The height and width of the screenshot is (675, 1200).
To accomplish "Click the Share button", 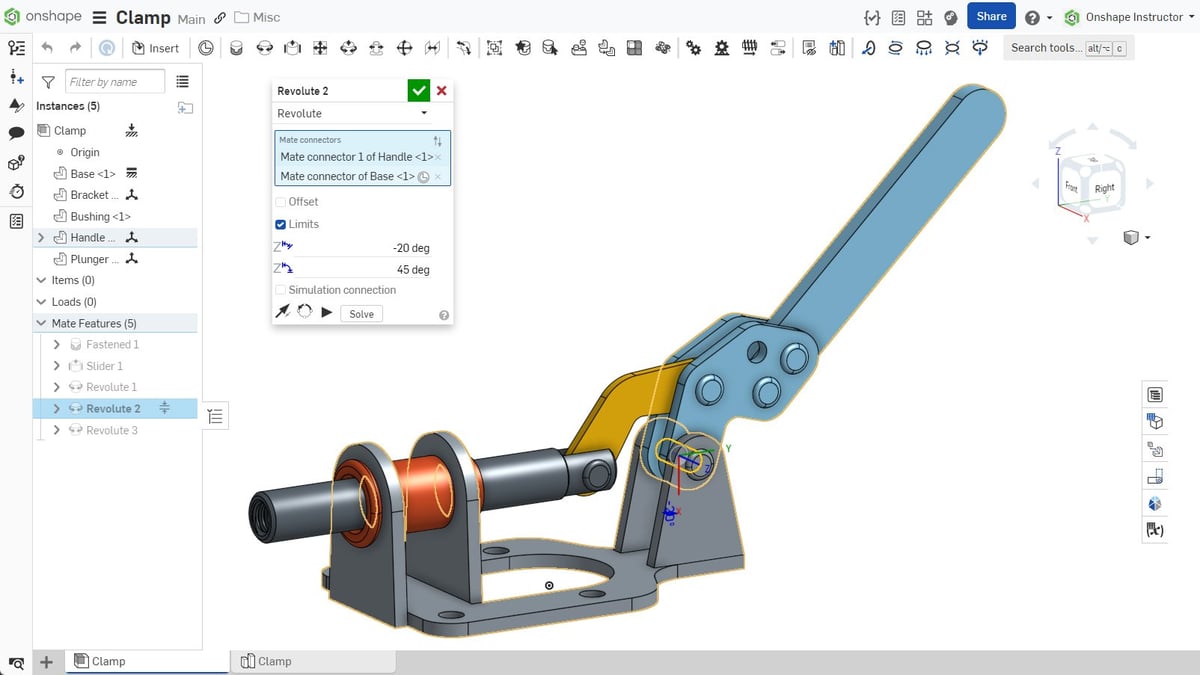I will [x=991, y=17].
